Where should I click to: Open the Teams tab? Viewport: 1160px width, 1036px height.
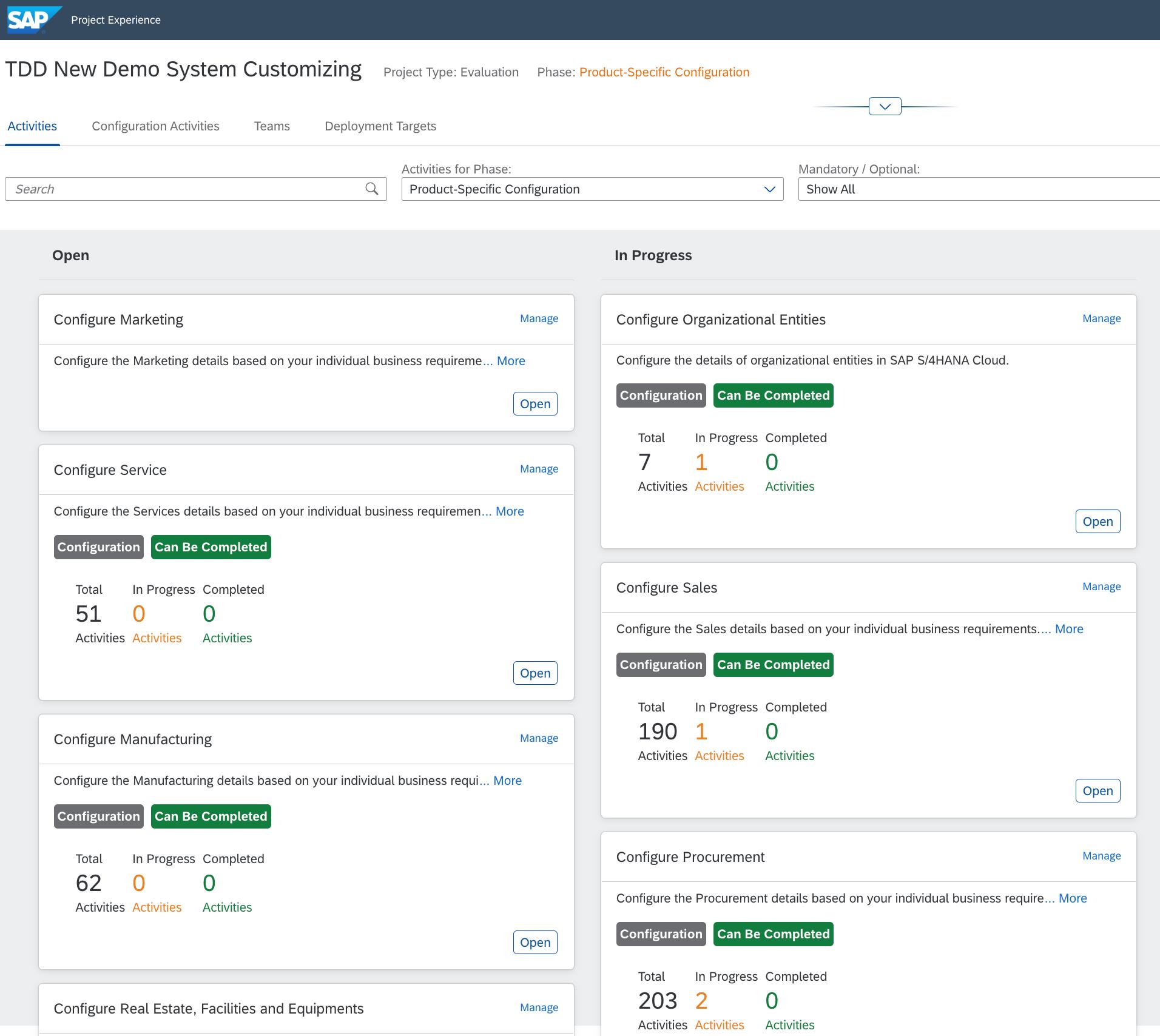pyautogui.click(x=272, y=126)
